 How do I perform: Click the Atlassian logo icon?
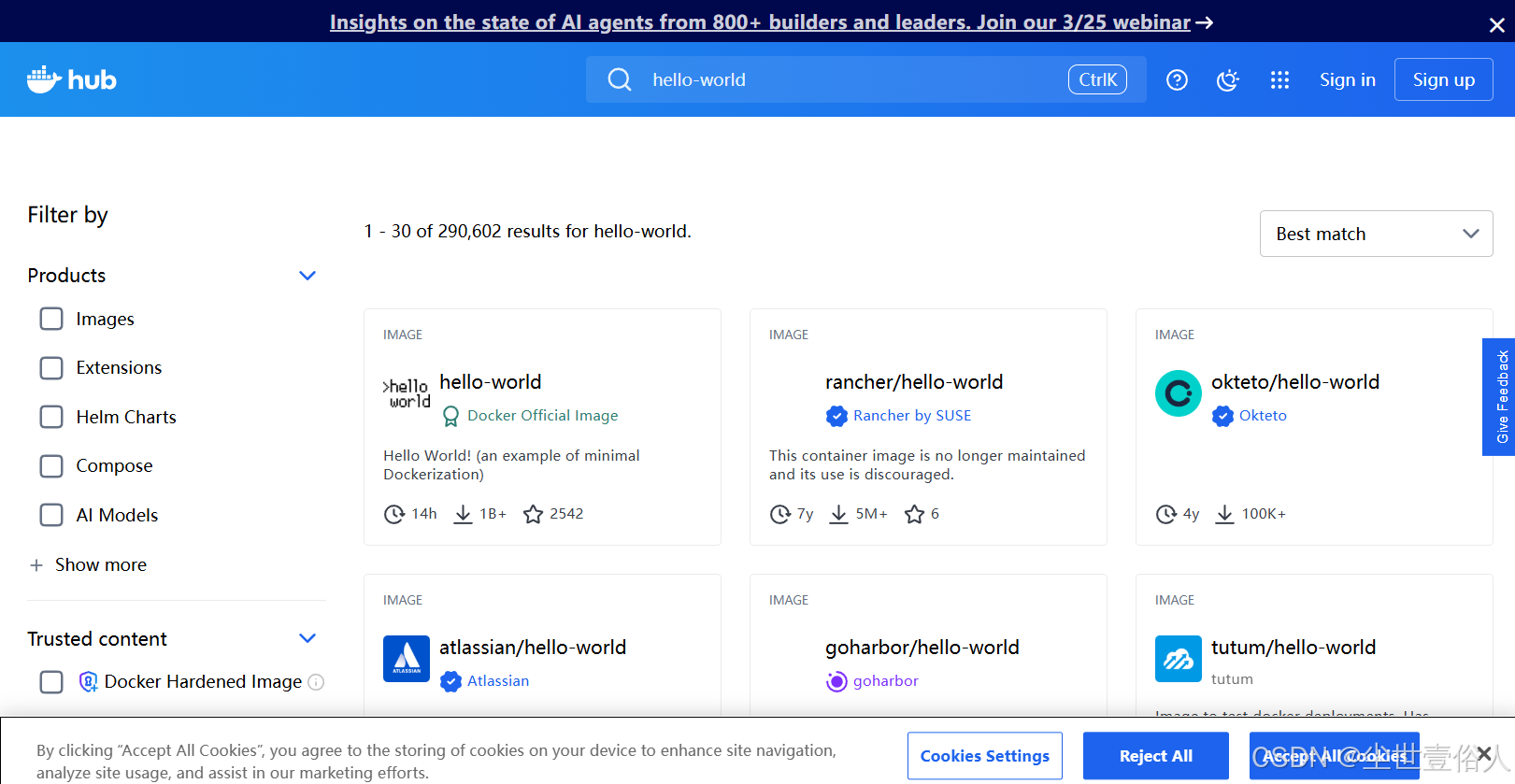[x=407, y=659]
